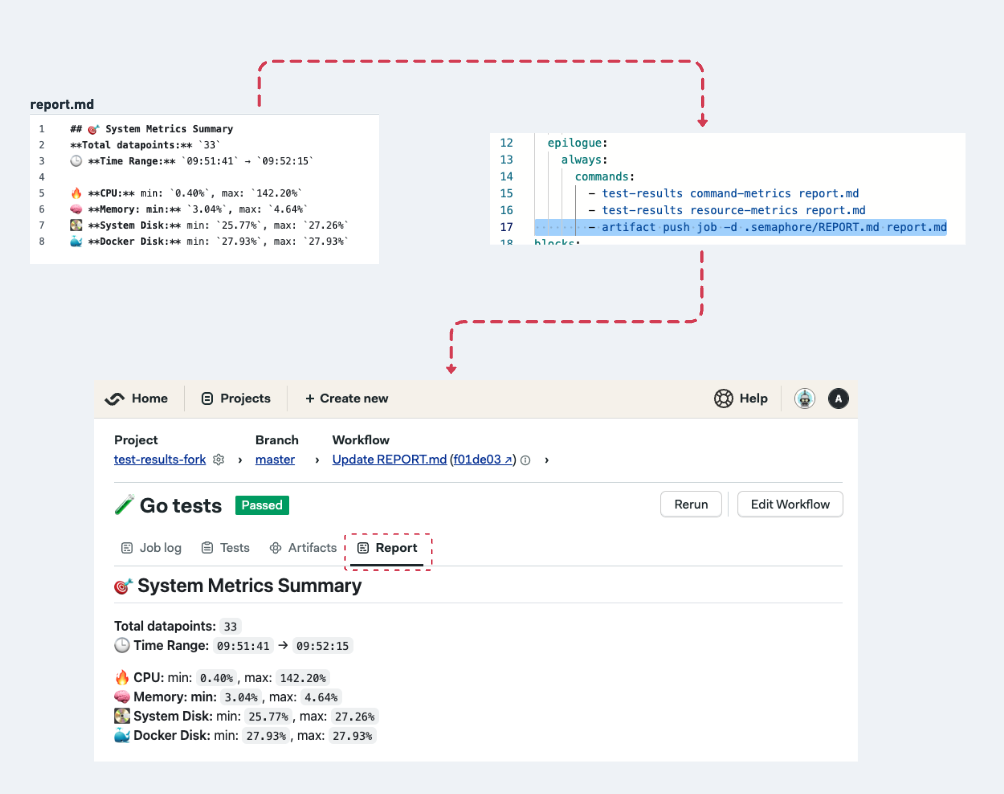Image resolution: width=1004 pixels, height=794 pixels.
Task: Click the end time 09:52:15 in report
Action: tap(322, 645)
